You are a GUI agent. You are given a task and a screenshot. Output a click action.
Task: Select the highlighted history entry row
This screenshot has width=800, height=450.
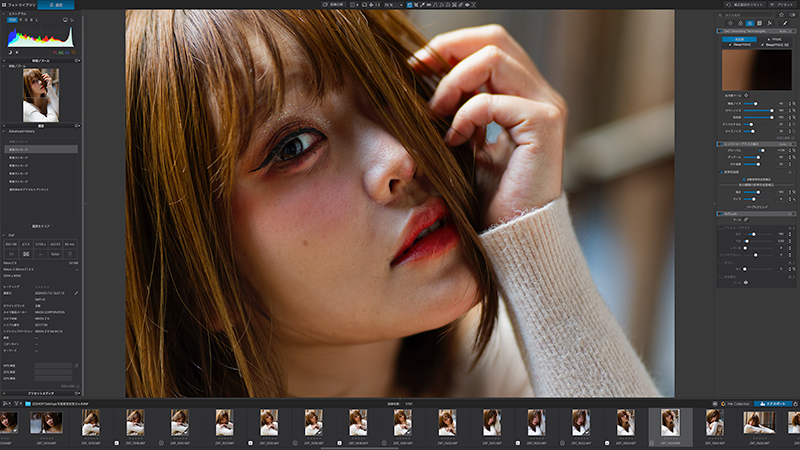41,149
